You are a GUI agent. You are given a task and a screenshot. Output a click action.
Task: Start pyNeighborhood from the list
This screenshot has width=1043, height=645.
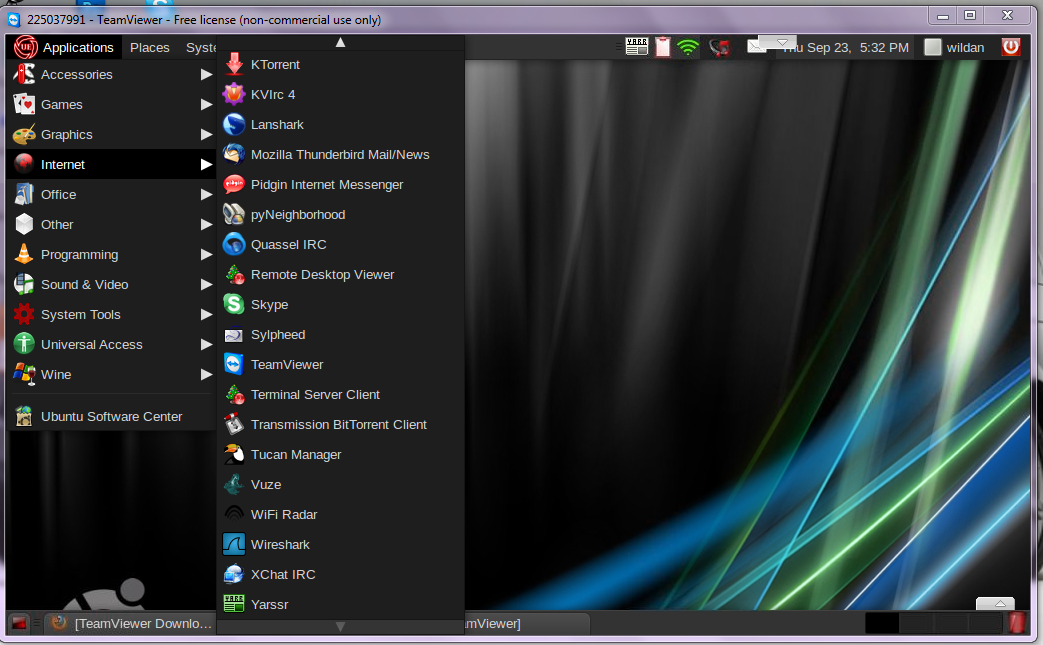point(340,214)
